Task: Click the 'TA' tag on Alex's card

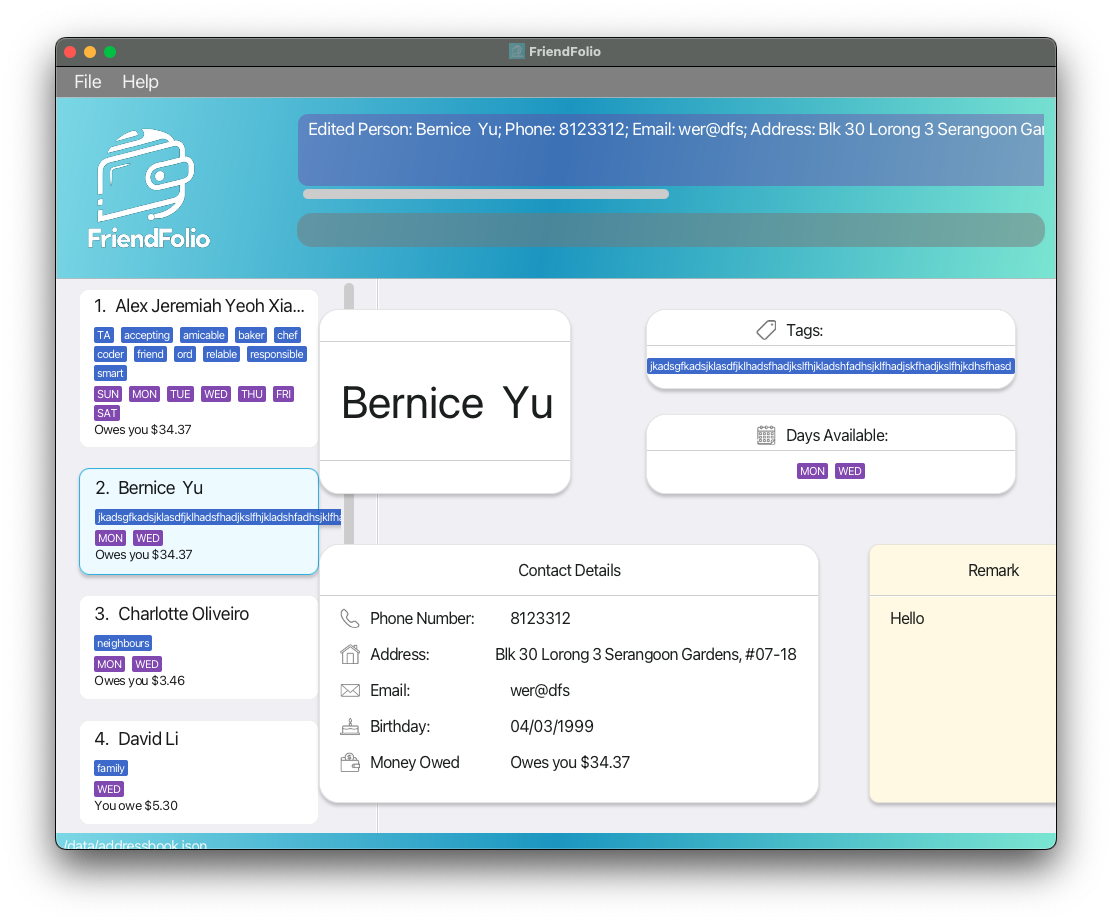Action: (104, 335)
